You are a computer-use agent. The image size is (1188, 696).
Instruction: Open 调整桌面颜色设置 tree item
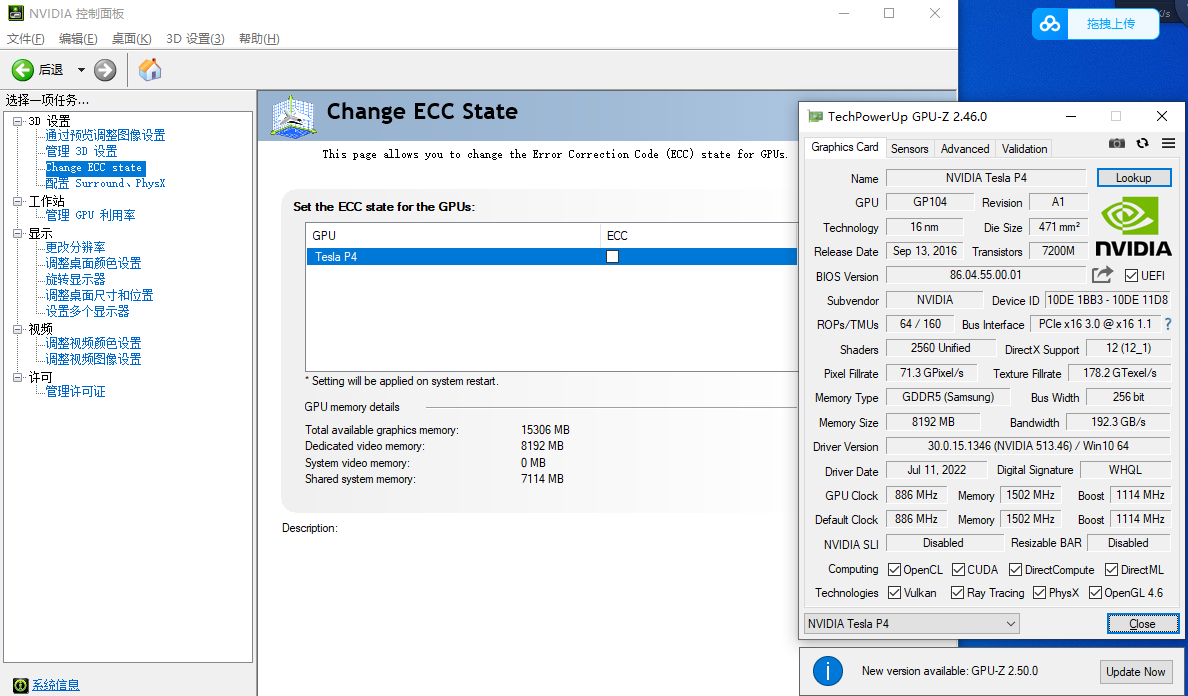point(93,264)
